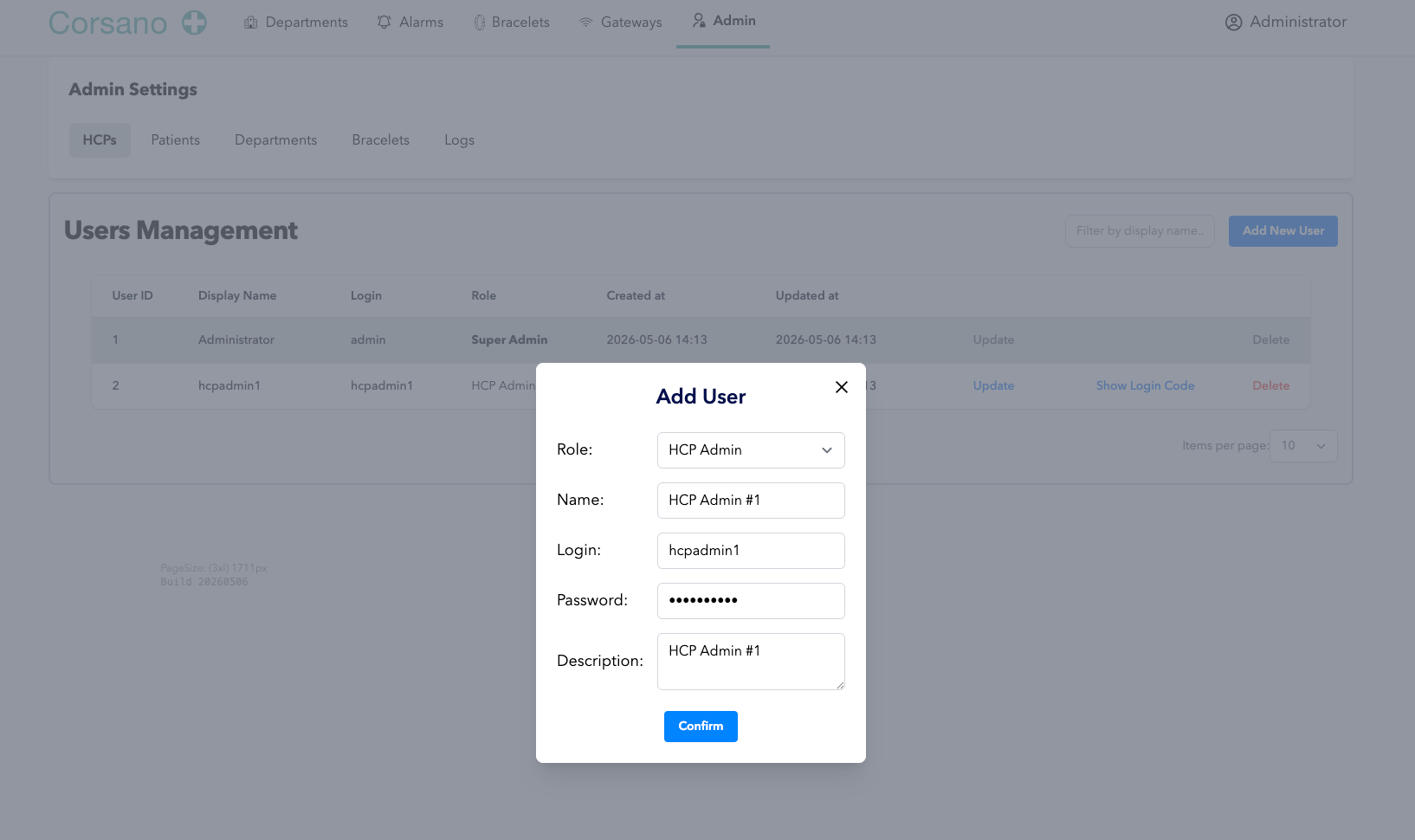Image resolution: width=1415 pixels, height=840 pixels.
Task: Open the Alarms navigation item
Action: coord(410,23)
